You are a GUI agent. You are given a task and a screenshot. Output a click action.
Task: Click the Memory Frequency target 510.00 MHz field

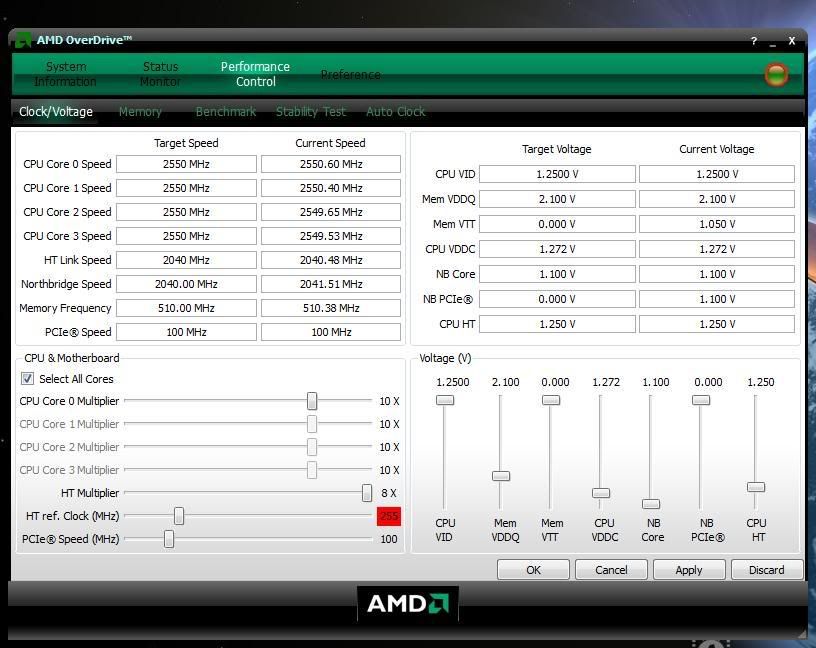click(x=186, y=308)
